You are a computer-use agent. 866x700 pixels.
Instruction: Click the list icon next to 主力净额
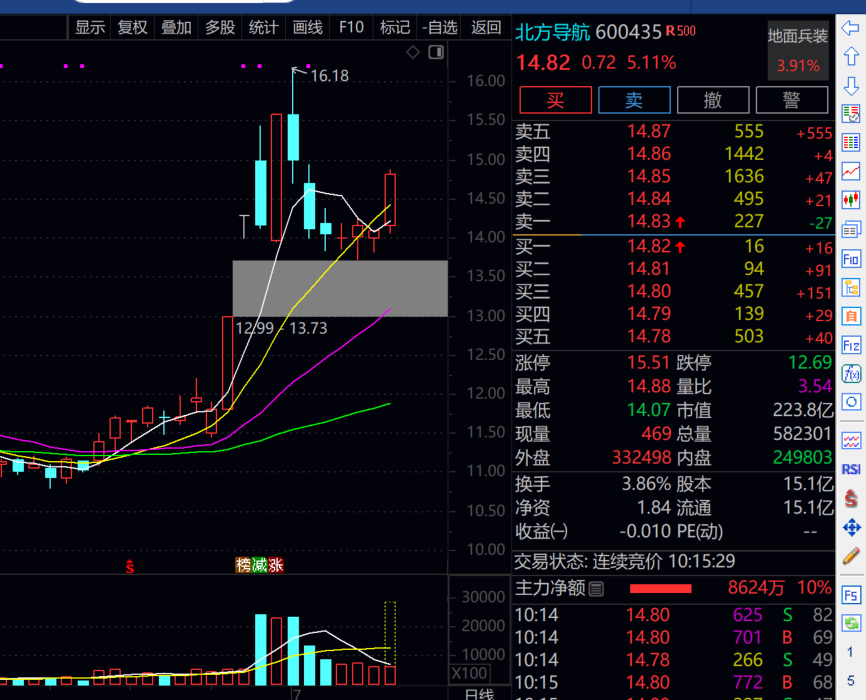[596, 589]
